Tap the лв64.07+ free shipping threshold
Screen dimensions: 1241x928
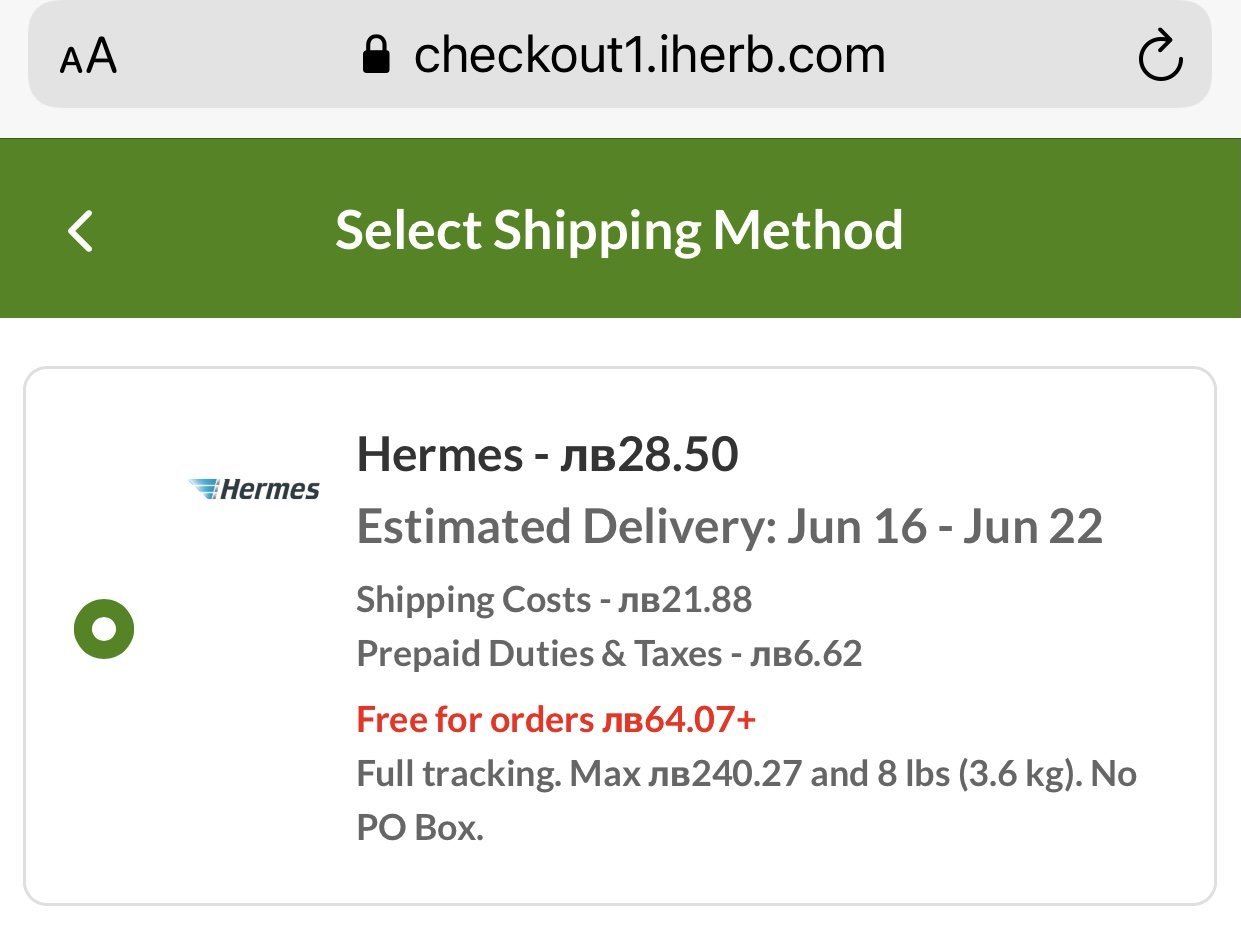tap(679, 719)
